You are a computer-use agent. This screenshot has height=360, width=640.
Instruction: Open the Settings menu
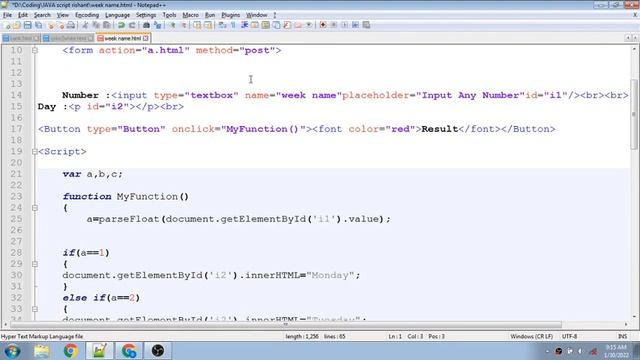click(146, 15)
